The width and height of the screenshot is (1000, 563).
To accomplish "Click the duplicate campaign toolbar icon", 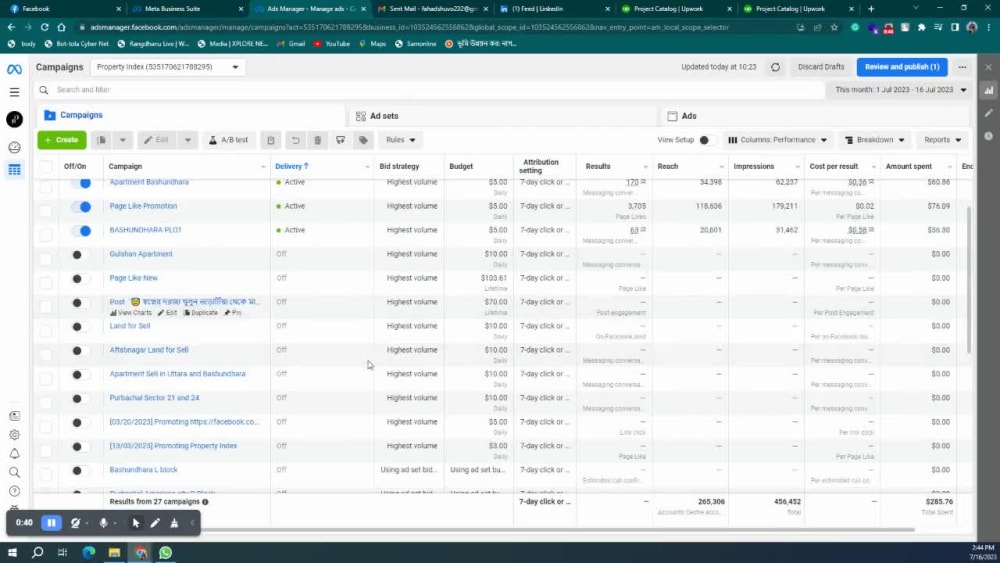I will point(101,140).
